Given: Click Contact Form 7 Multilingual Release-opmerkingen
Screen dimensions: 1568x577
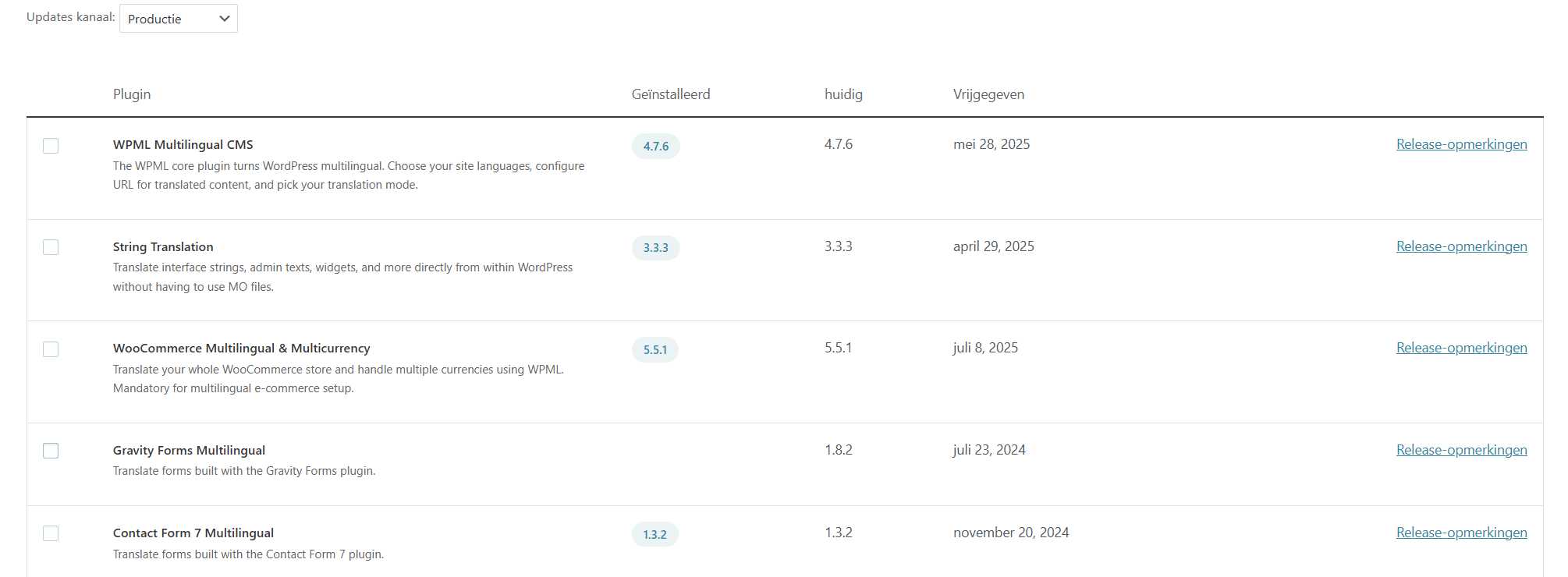Looking at the screenshot, I should click(x=1461, y=533).
